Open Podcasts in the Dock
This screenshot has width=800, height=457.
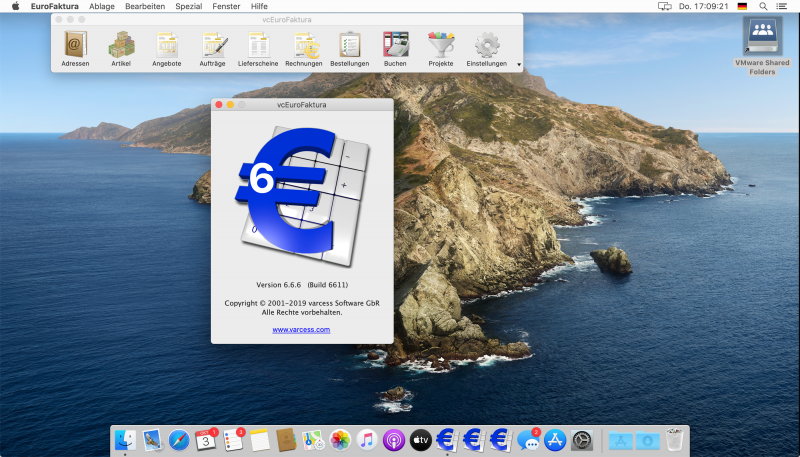point(394,440)
